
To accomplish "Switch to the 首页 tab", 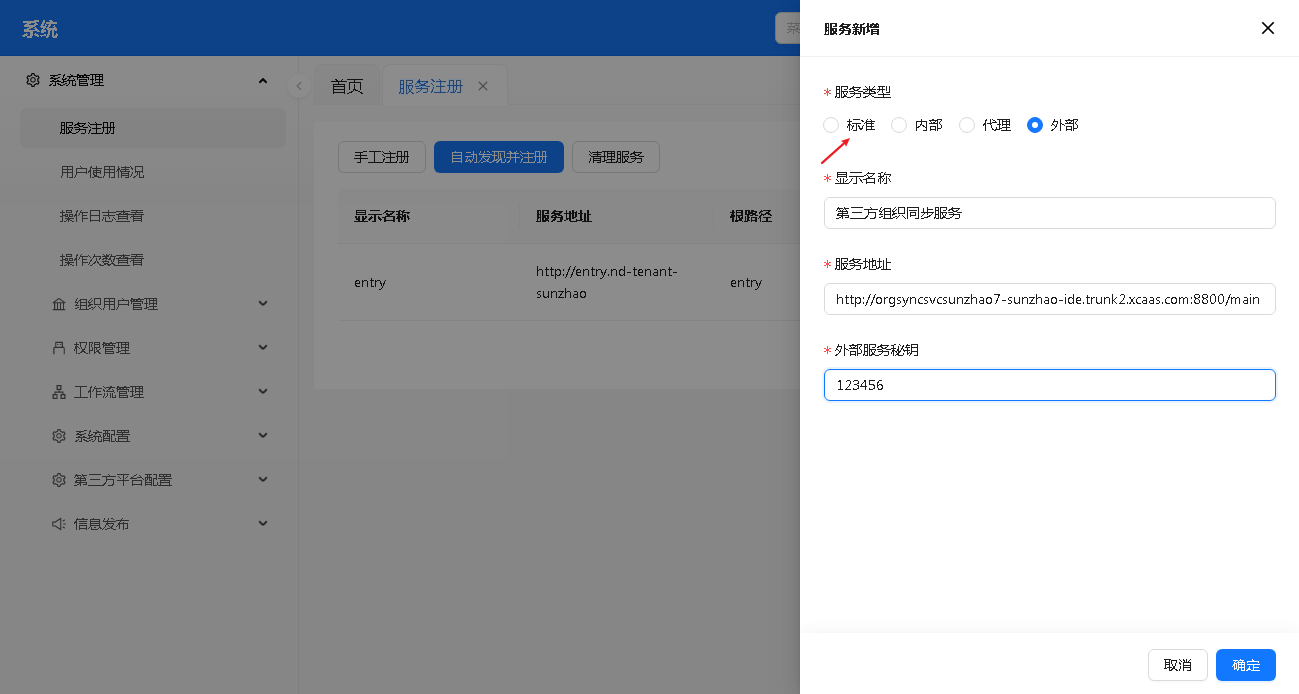I will (347, 86).
